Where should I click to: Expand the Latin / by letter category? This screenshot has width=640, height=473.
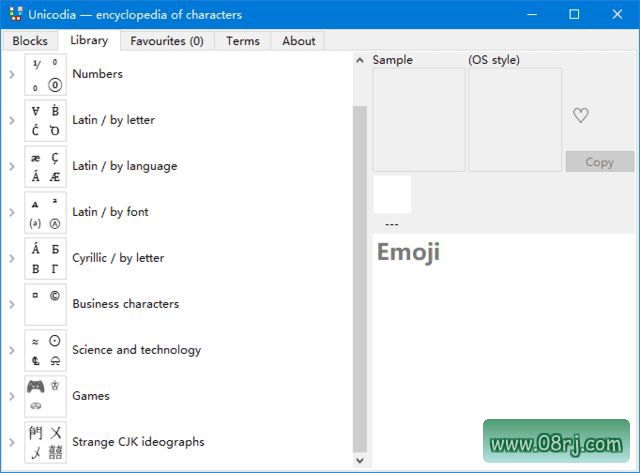[12, 120]
